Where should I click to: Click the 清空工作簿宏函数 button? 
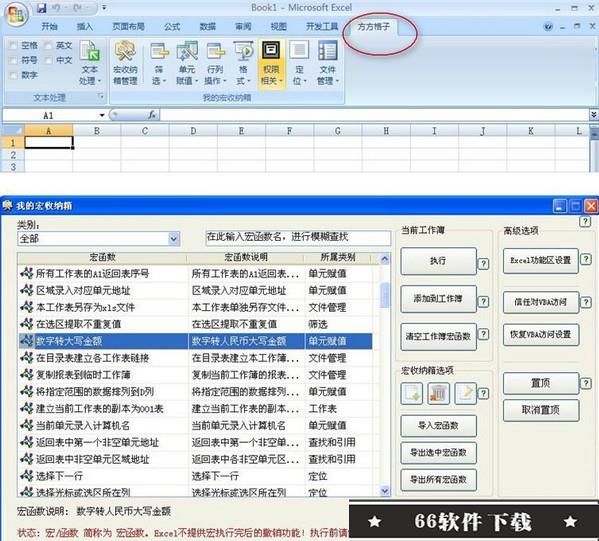coord(438,336)
